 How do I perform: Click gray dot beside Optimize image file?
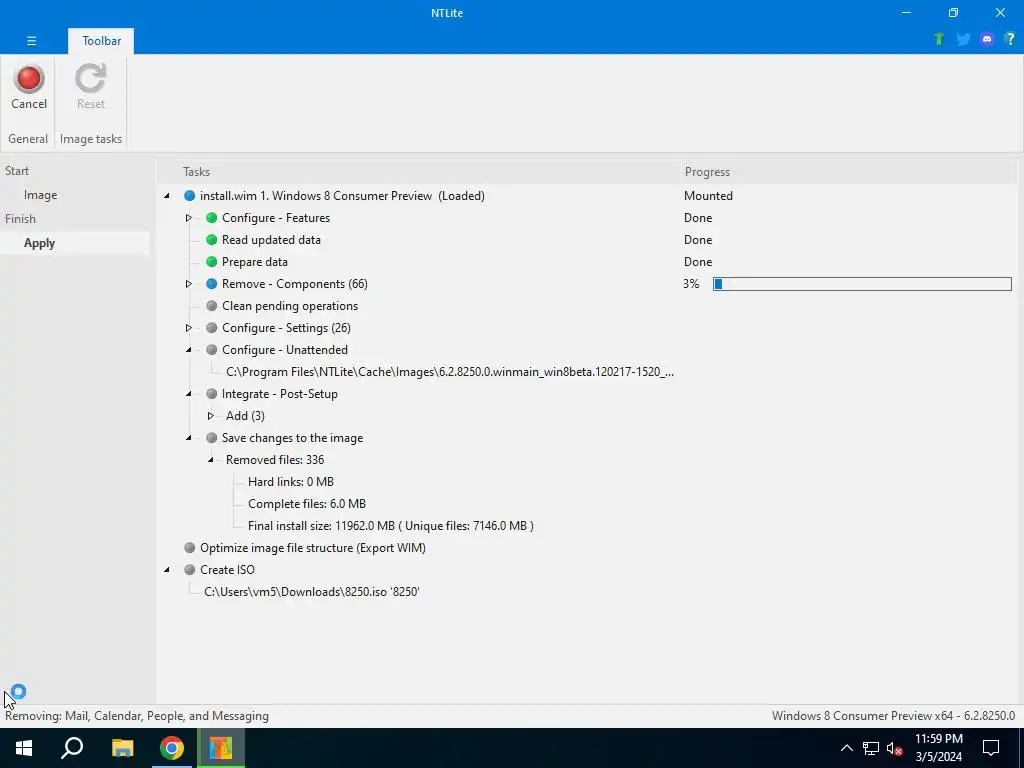tap(189, 548)
